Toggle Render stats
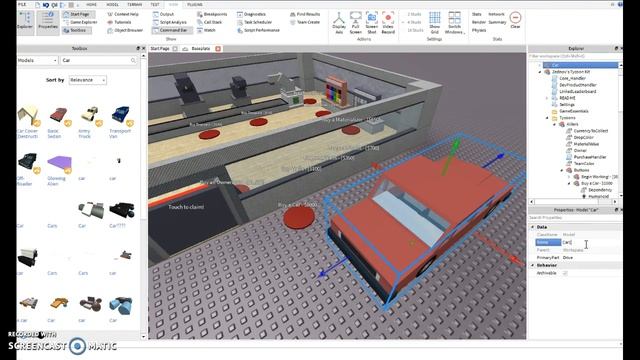The image size is (640, 360). point(479,22)
